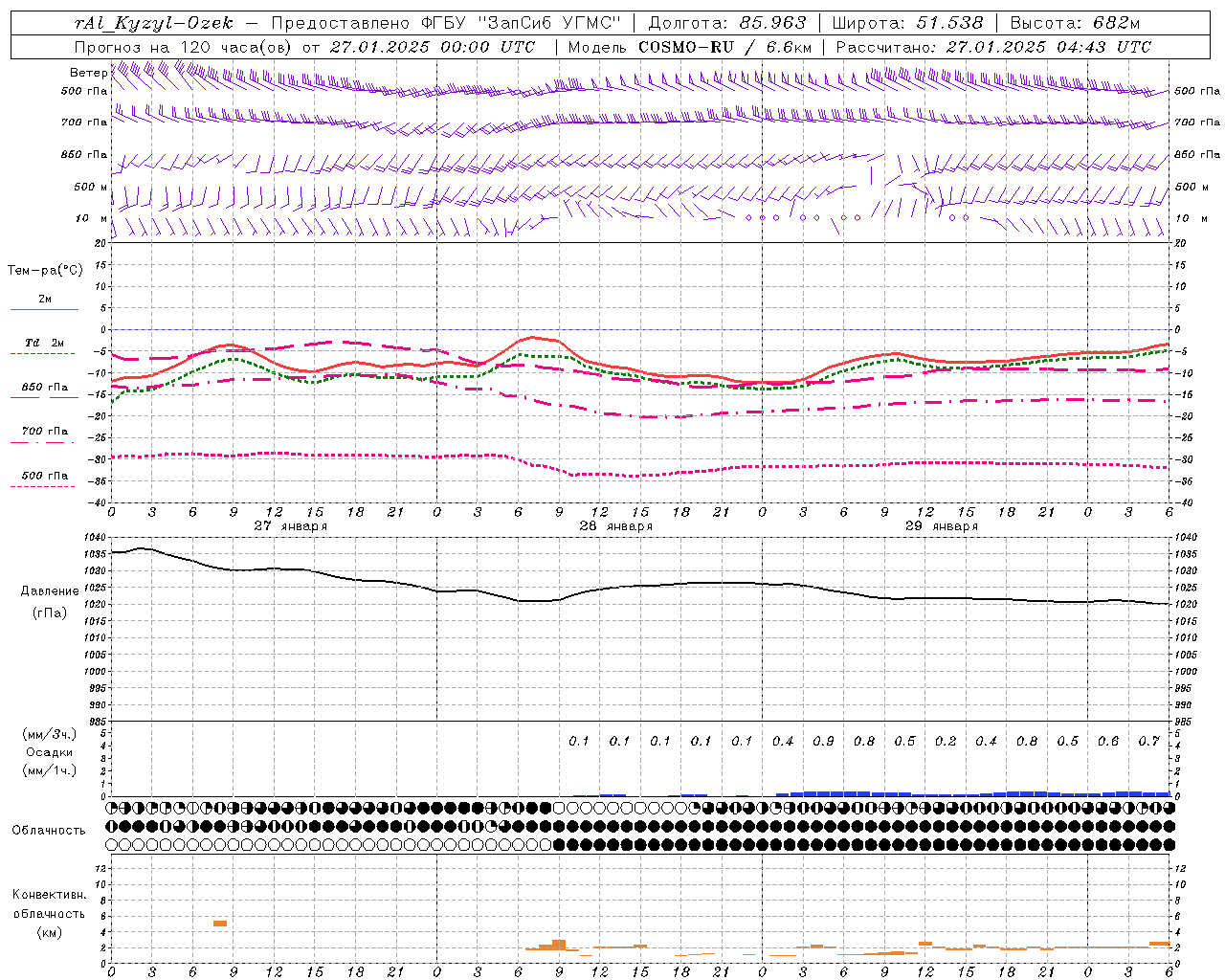Click the date label 29 января
Viewport: 1225px width, 980px height.
click(941, 526)
